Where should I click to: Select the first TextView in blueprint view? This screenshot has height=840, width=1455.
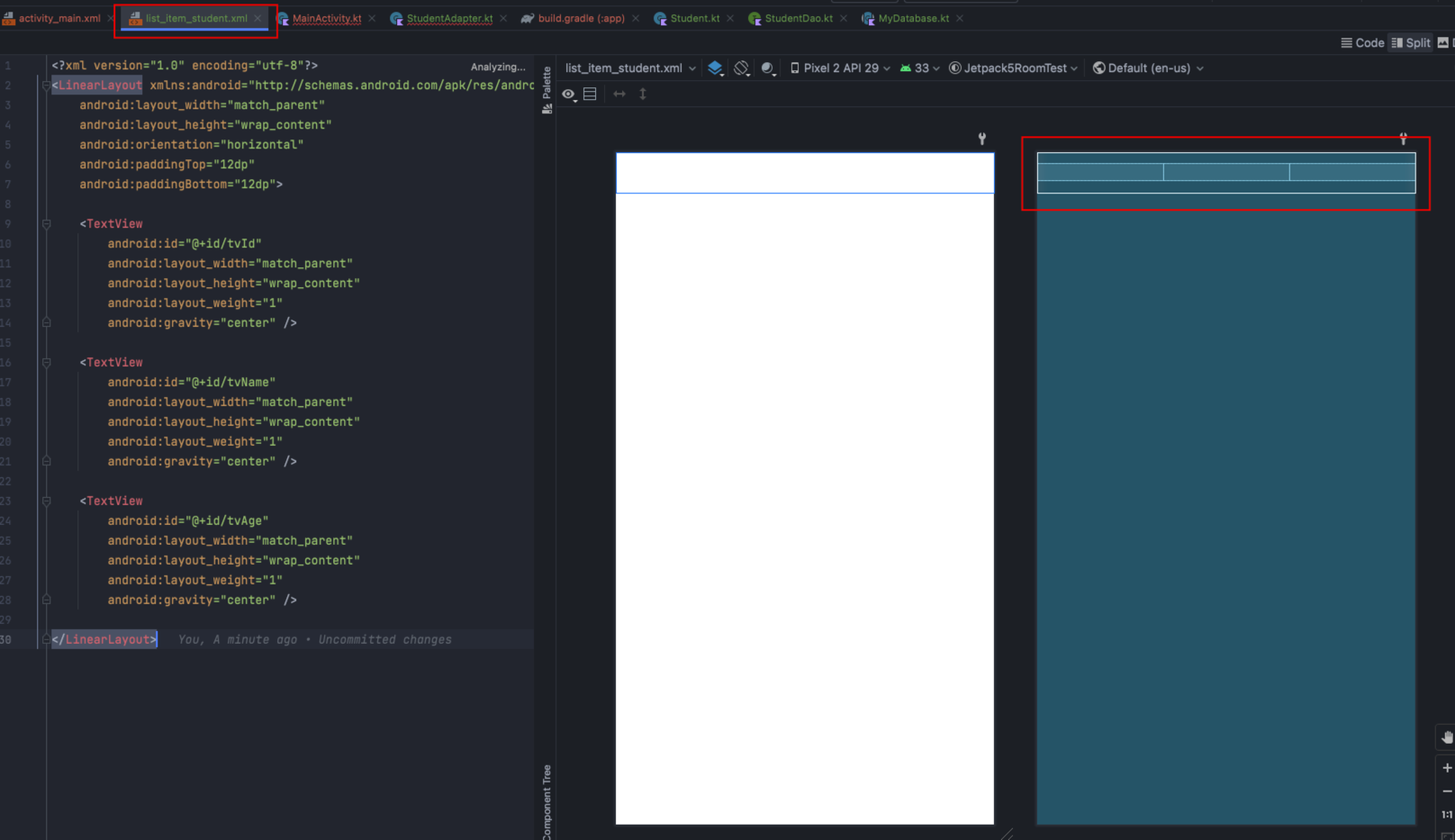(x=1100, y=172)
